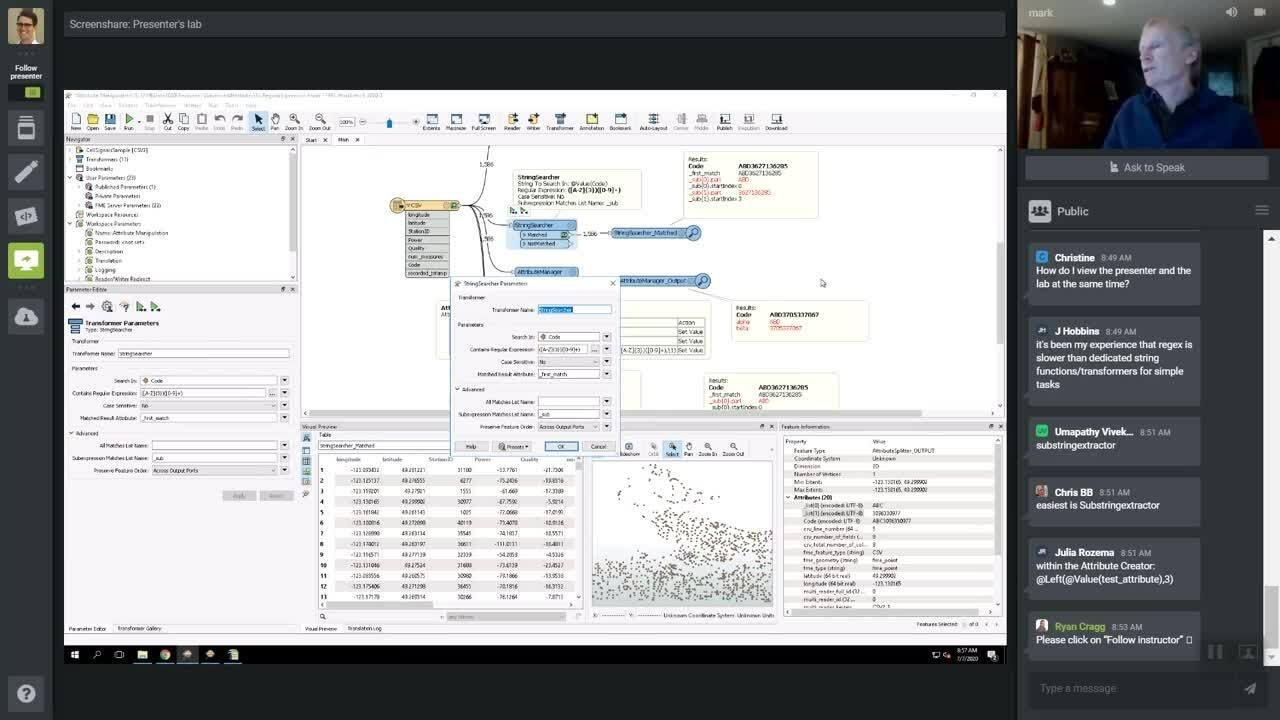Mute mark's video audio speaker icon
The height and width of the screenshot is (720, 1280).
click(x=1231, y=12)
